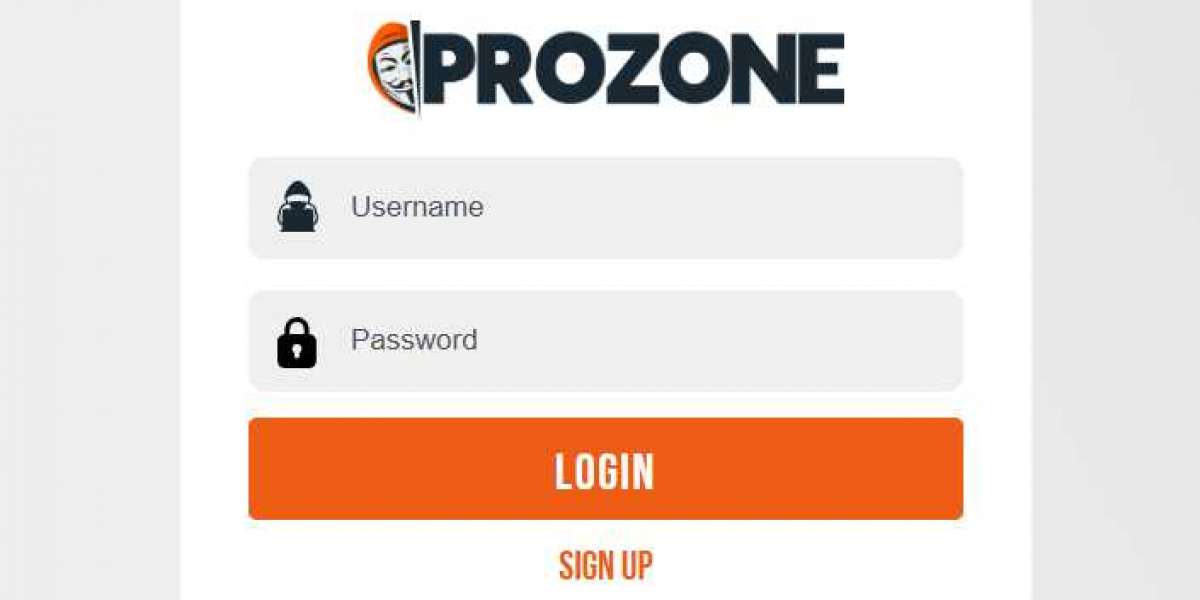Focus the Username input field
Viewport: 1200px width, 600px height.
[605, 208]
